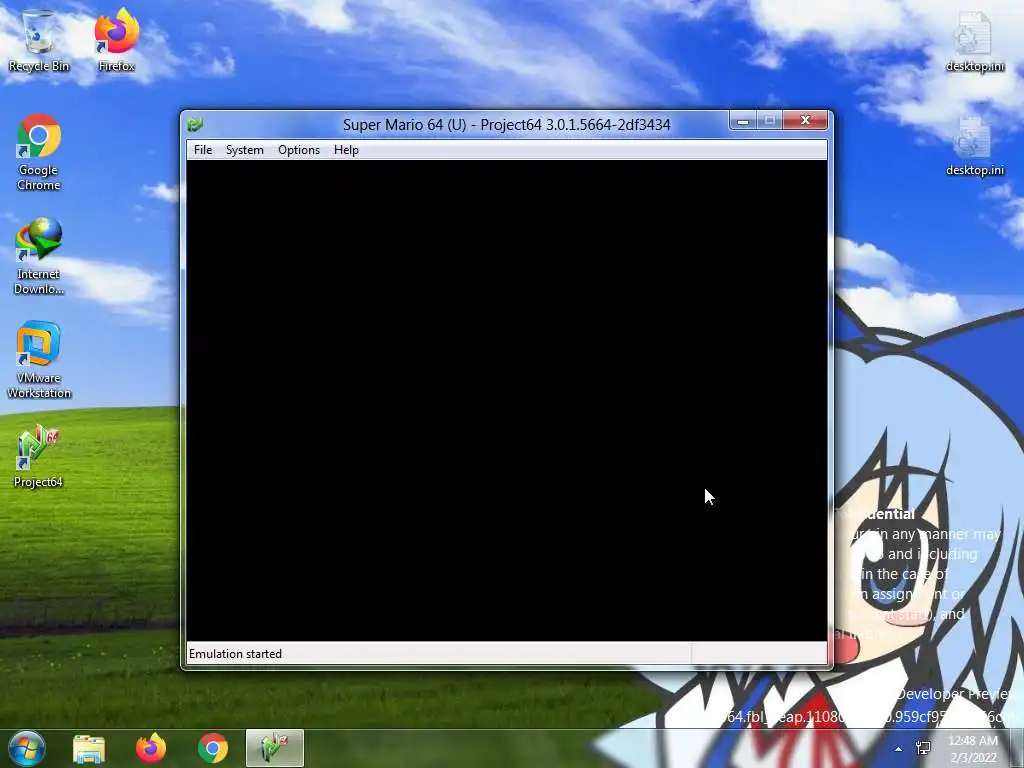This screenshot has width=1024, height=768.
Task: Select the upper desktop.ini file icon
Action: (x=974, y=40)
